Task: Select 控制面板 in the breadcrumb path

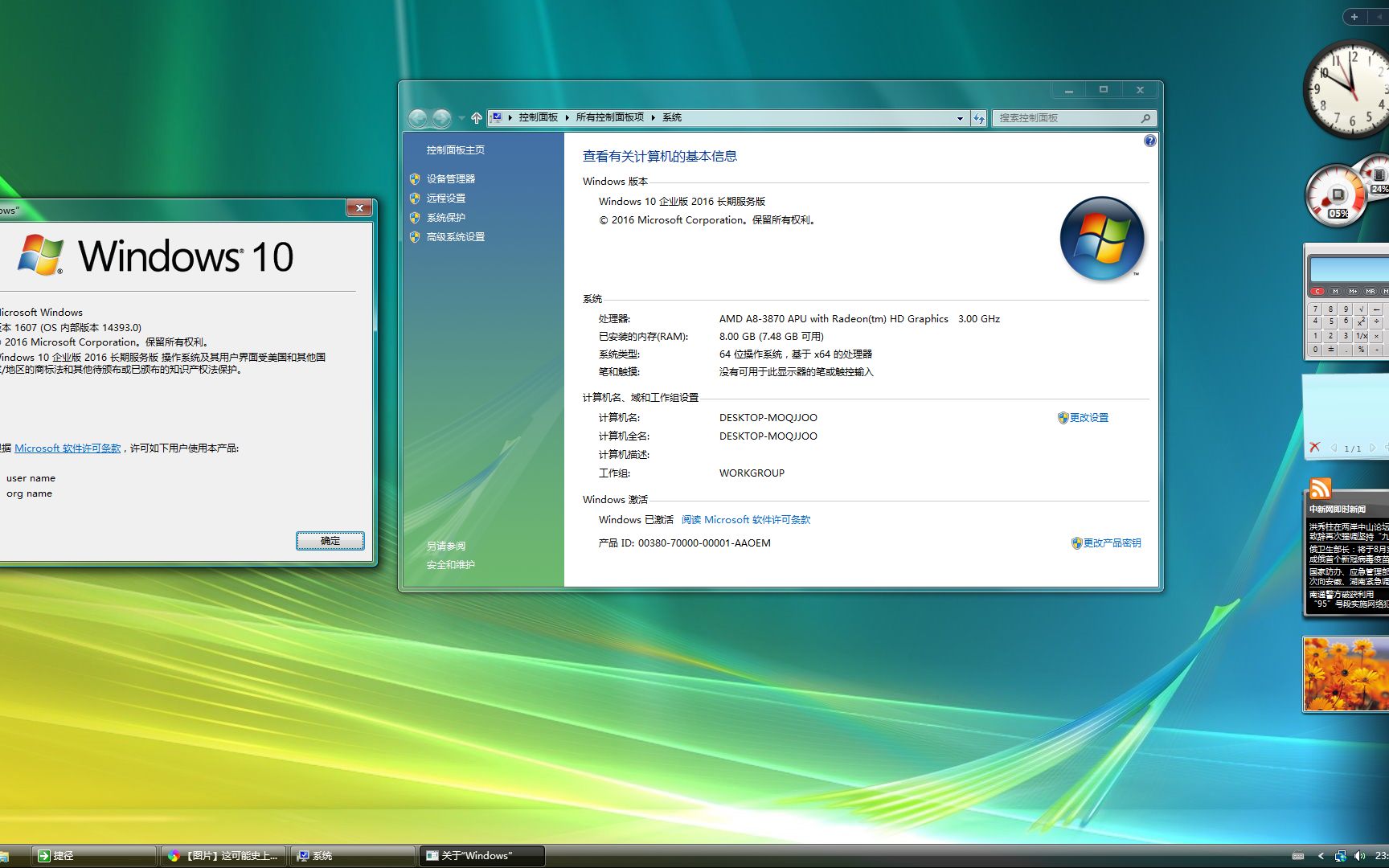Action: point(537,117)
